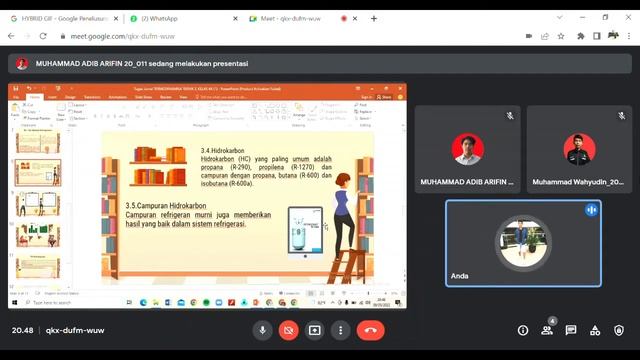Click your own 'Anda' video tile
The image size is (640, 360).
[x=523, y=243]
